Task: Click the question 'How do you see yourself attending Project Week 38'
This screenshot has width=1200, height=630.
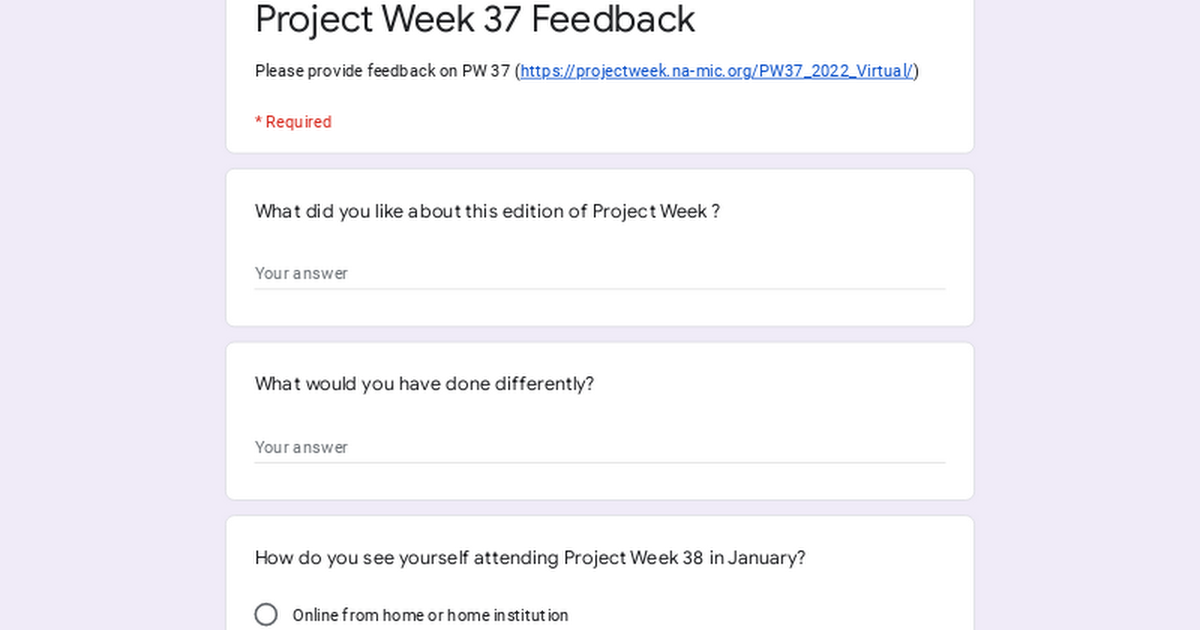Action: 530,558
